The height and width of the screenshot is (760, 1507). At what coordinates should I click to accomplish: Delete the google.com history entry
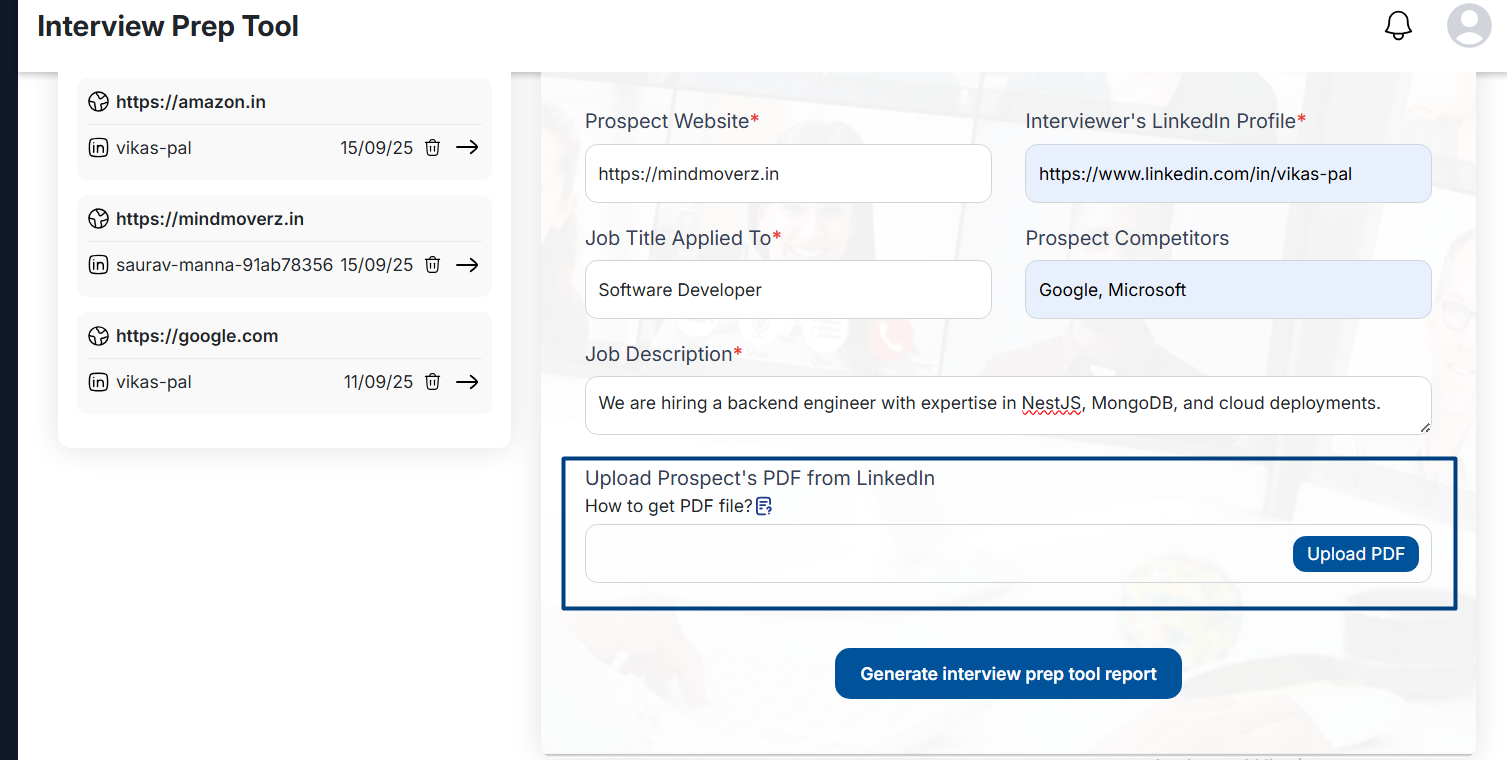tap(432, 382)
